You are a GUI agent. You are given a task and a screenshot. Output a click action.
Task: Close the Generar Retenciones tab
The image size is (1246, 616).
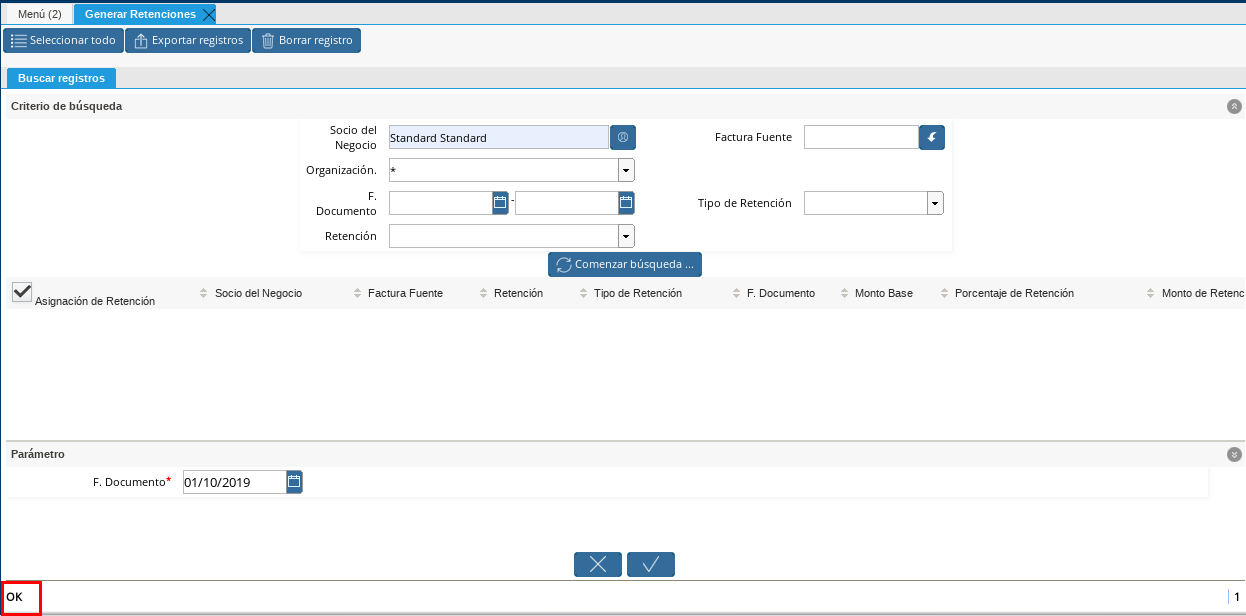[208, 14]
